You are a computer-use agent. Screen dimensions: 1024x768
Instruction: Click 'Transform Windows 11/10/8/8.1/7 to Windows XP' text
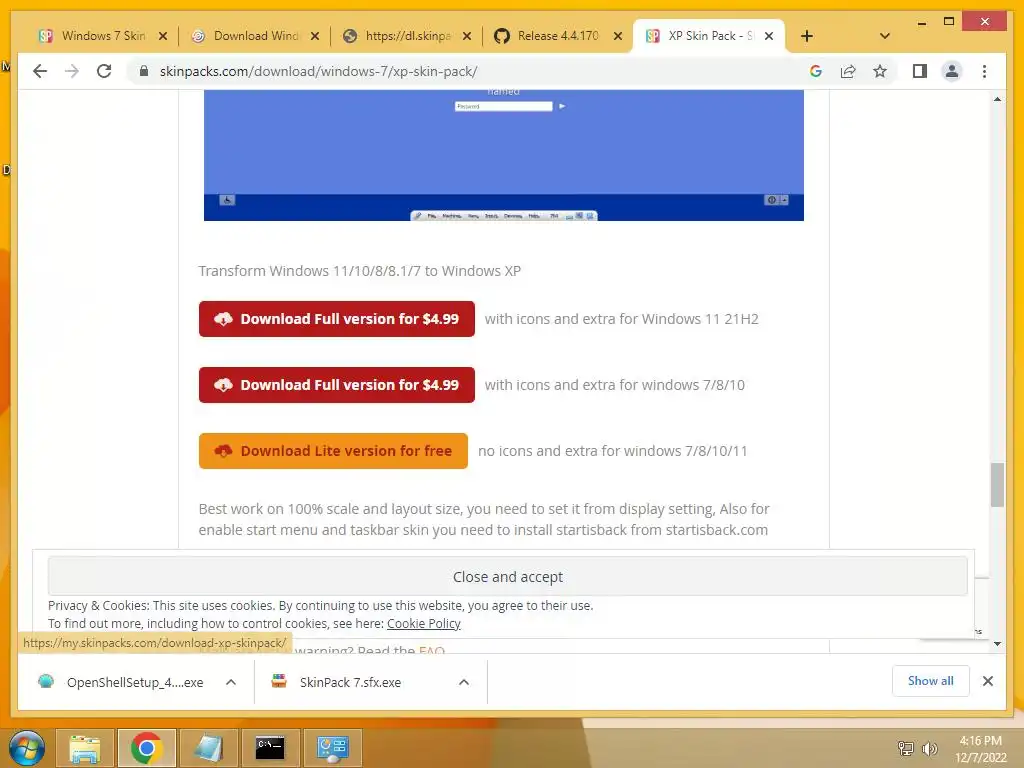click(x=360, y=271)
